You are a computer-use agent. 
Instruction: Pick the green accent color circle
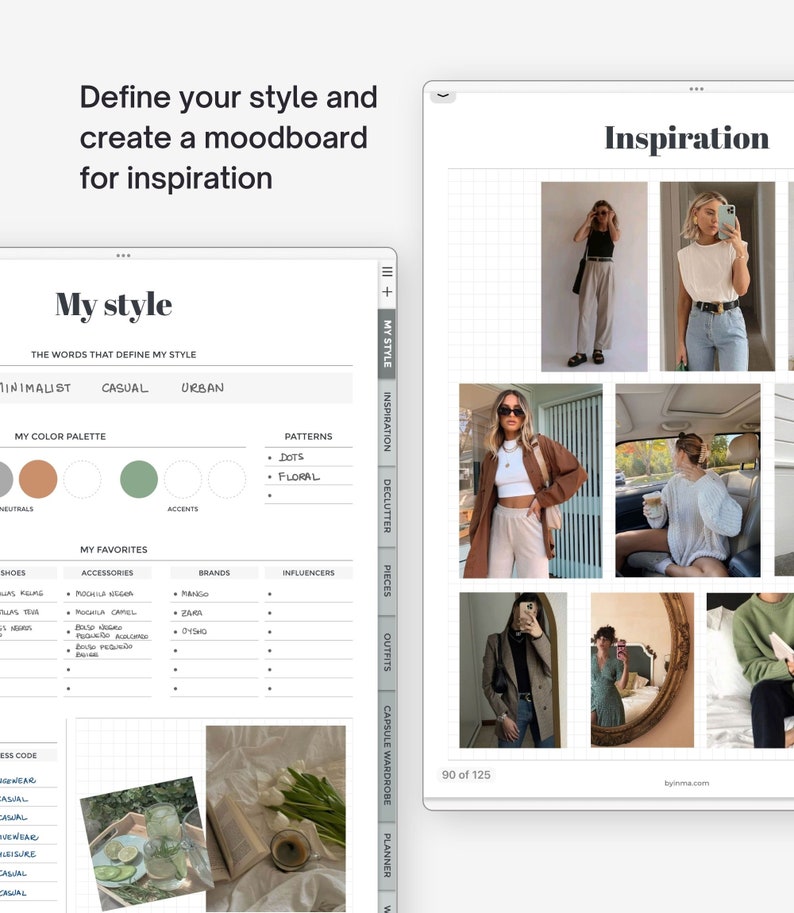tap(139, 479)
